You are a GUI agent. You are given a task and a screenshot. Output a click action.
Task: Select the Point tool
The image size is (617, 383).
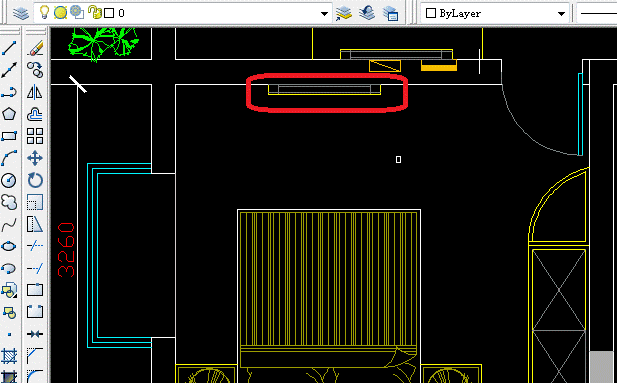click(9, 335)
